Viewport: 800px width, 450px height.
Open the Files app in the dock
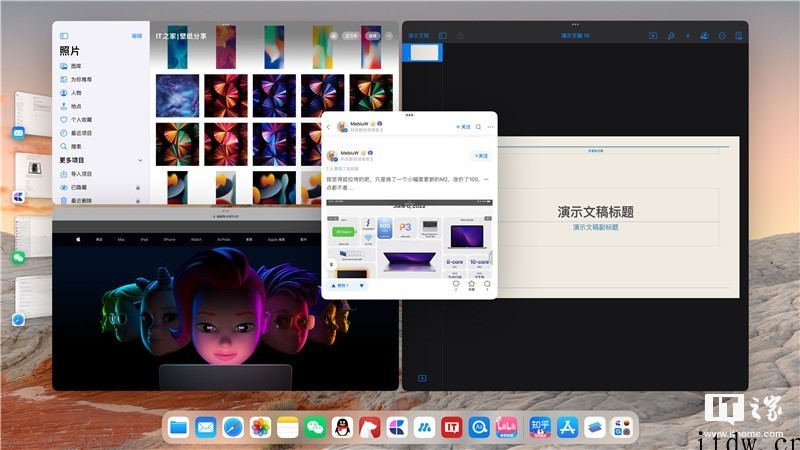pos(178,428)
